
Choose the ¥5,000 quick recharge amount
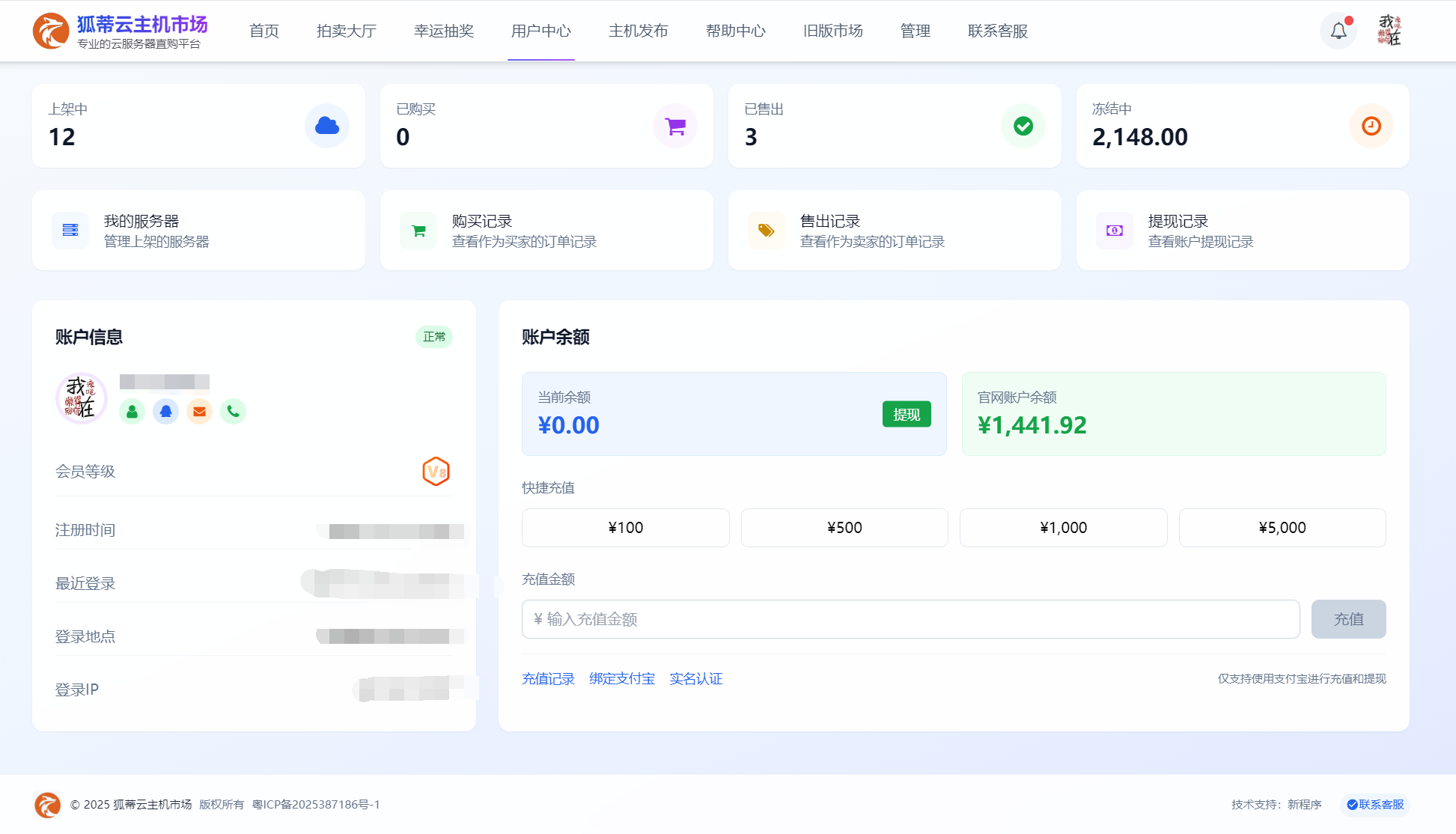[x=1282, y=528]
